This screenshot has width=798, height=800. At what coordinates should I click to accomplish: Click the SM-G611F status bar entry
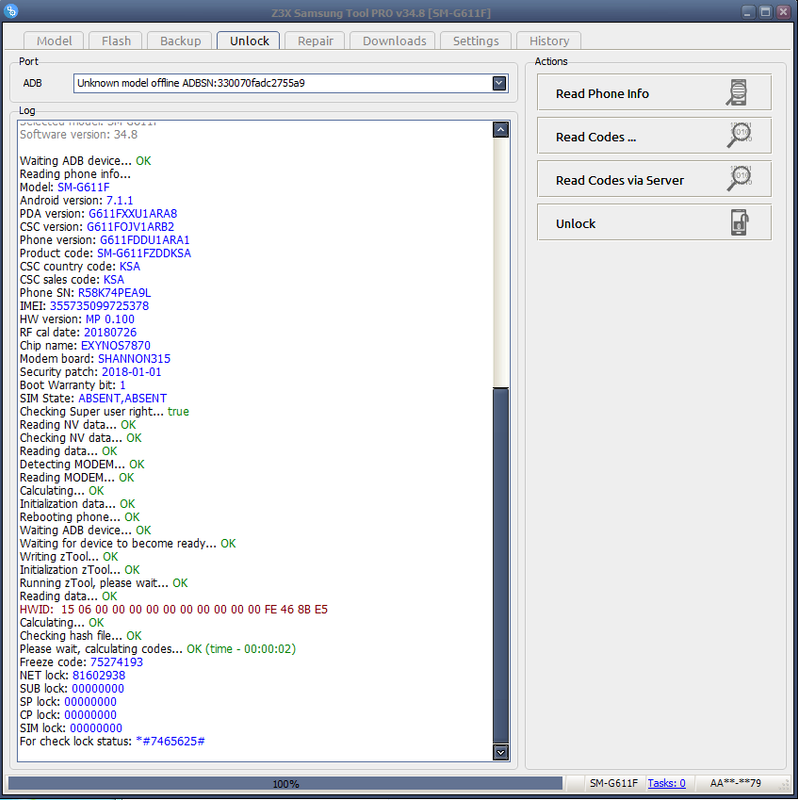click(613, 783)
